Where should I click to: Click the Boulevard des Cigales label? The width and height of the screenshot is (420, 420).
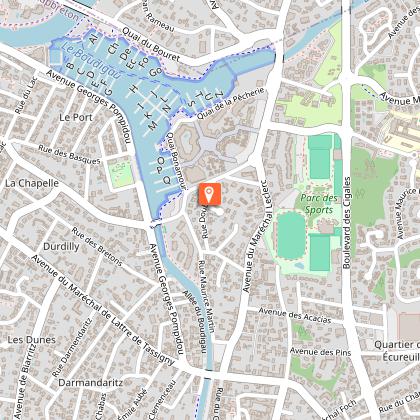coord(347,223)
